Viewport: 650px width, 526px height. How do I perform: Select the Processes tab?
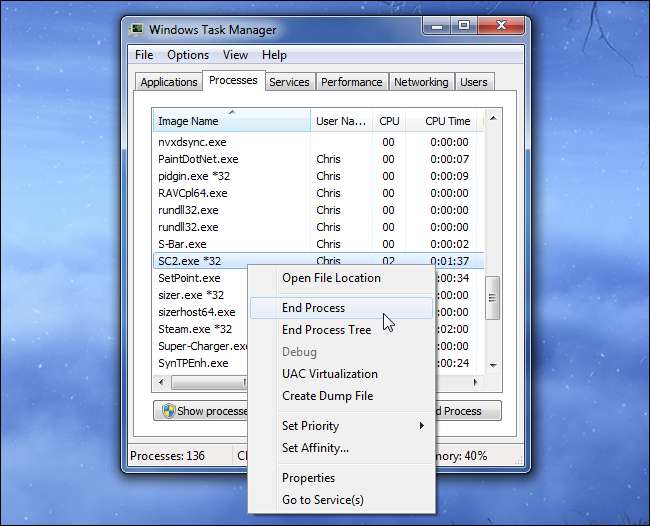click(233, 80)
